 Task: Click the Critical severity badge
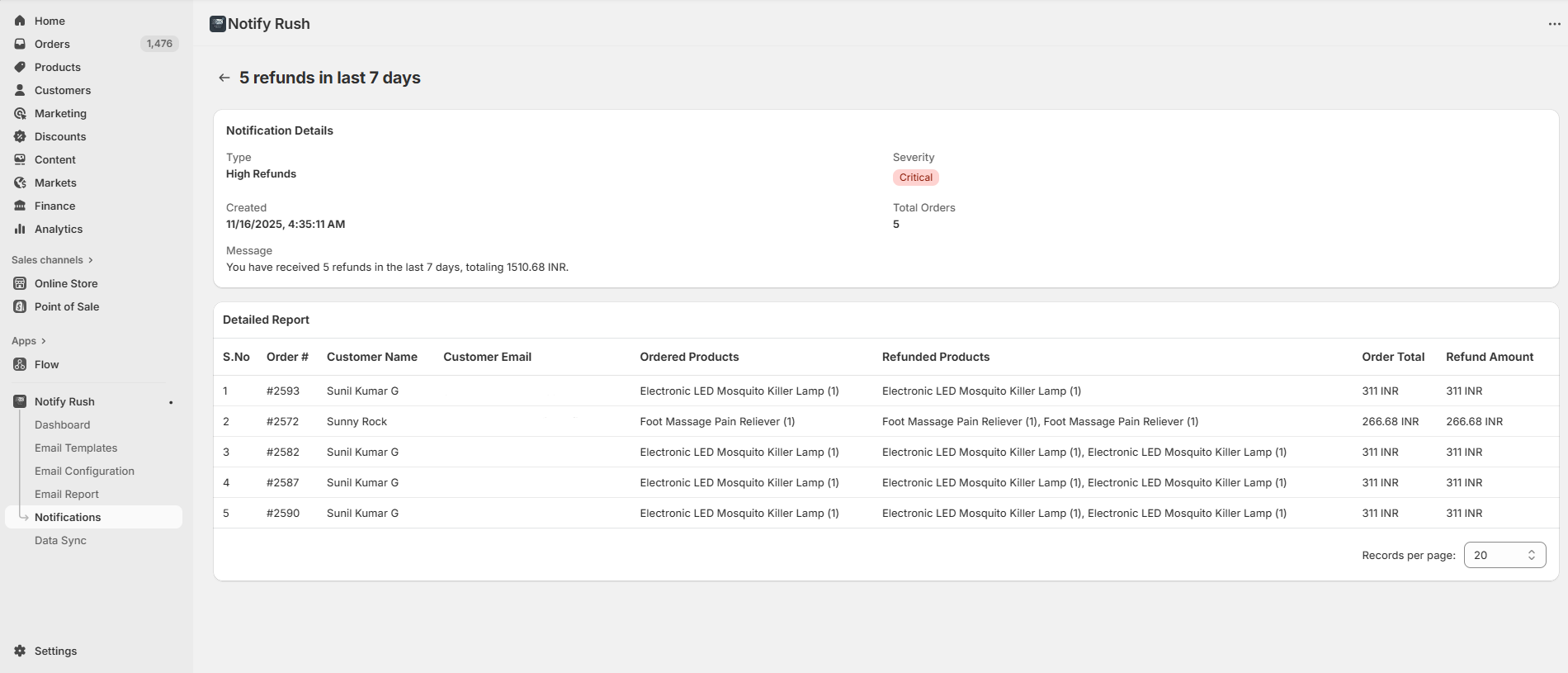[915, 178]
